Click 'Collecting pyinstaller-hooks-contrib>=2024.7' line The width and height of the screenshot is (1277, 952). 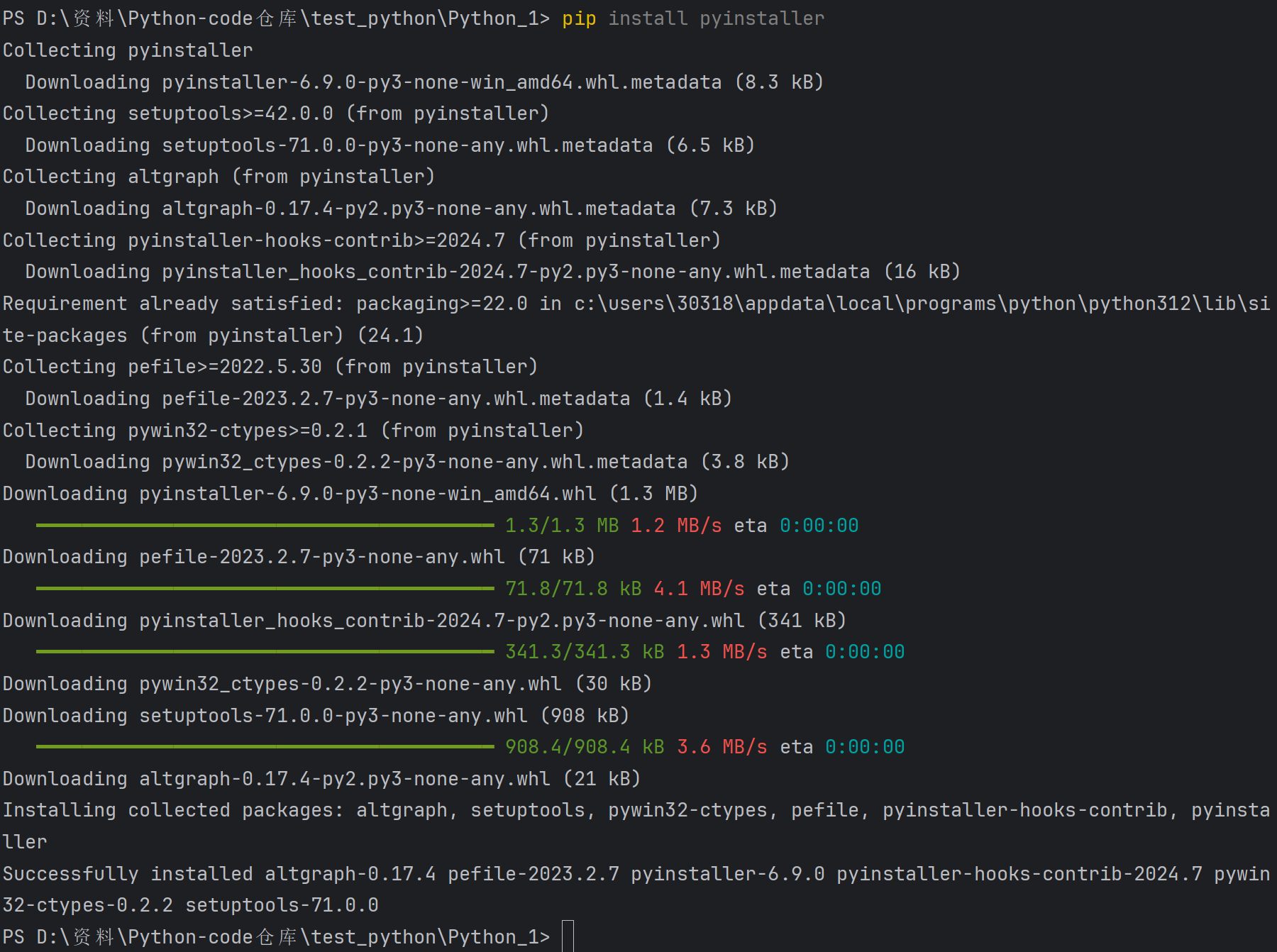coord(362,240)
